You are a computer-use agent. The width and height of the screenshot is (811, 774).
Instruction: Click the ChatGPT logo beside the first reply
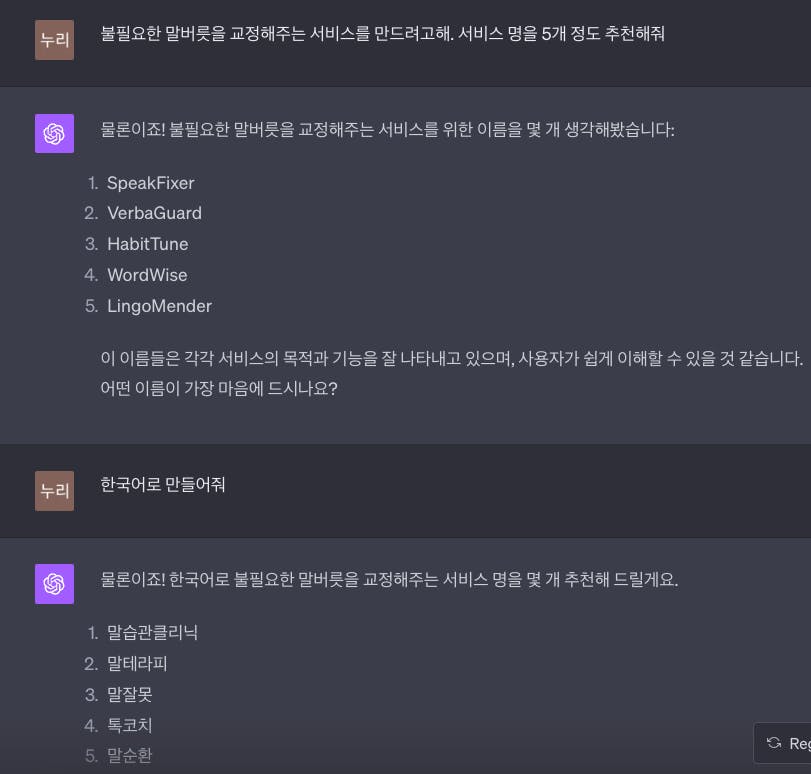click(x=54, y=133)
